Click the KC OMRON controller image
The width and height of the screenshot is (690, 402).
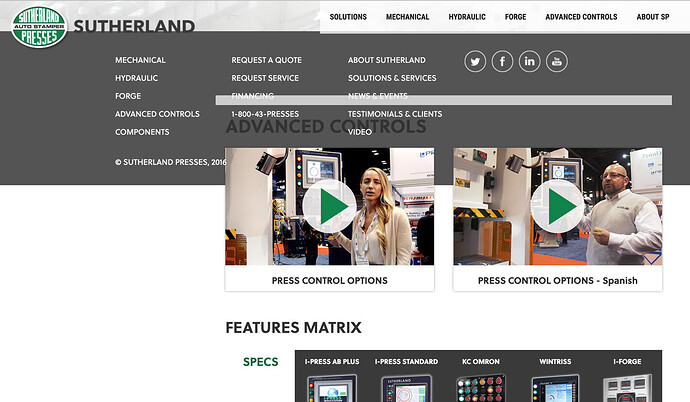click(481, 387)
